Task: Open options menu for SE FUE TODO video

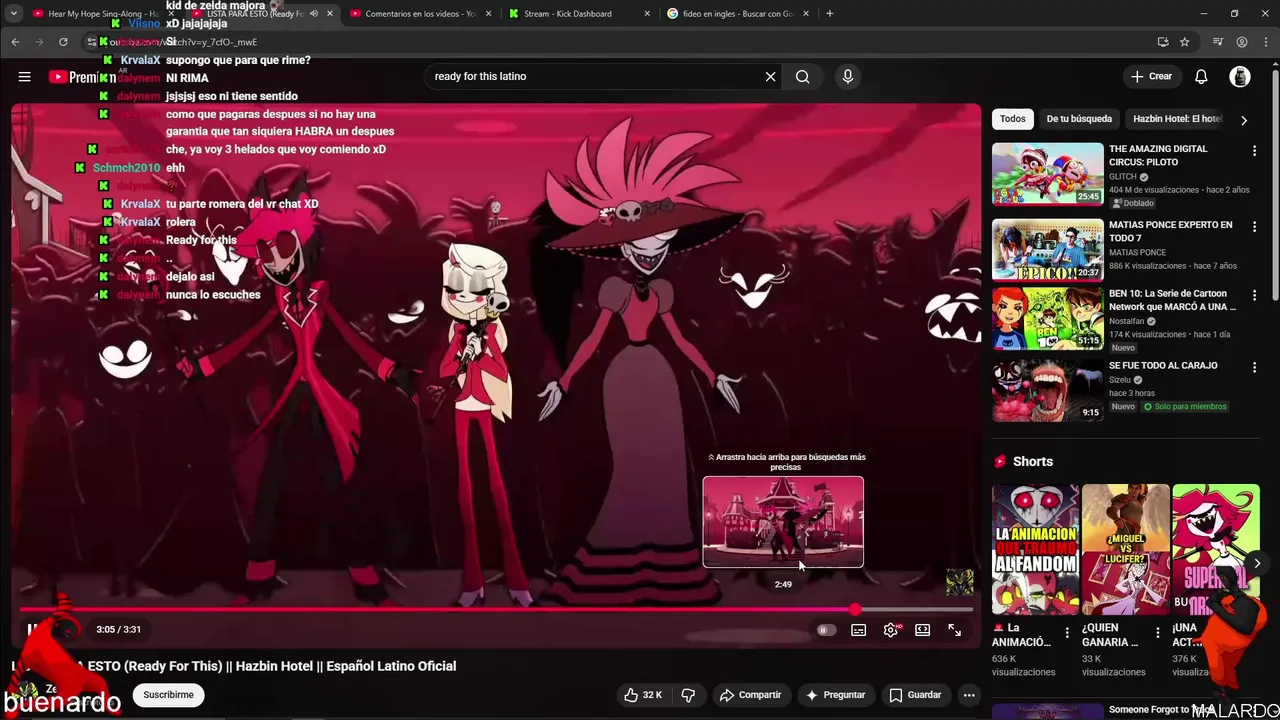Action: click(1254, 368)
